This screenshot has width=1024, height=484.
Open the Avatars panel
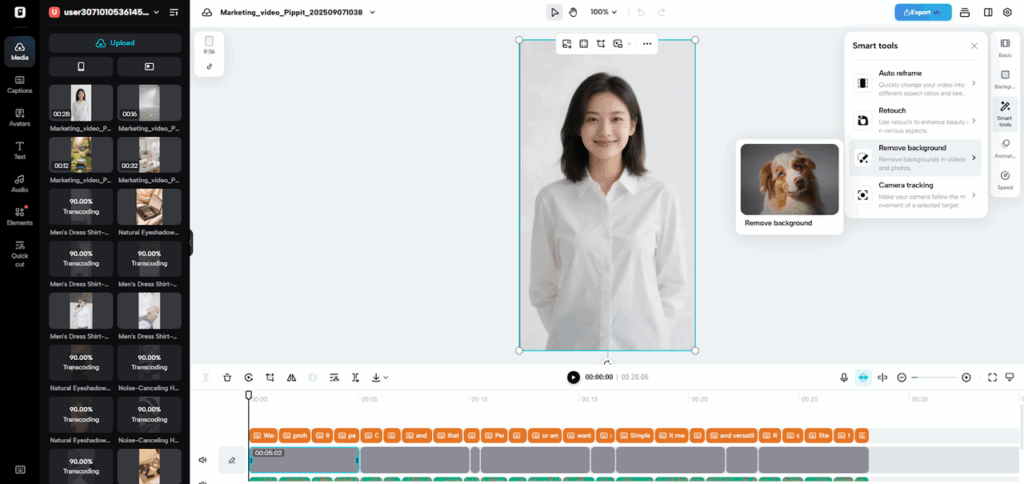pyautogui.click(x=19, y=118)
